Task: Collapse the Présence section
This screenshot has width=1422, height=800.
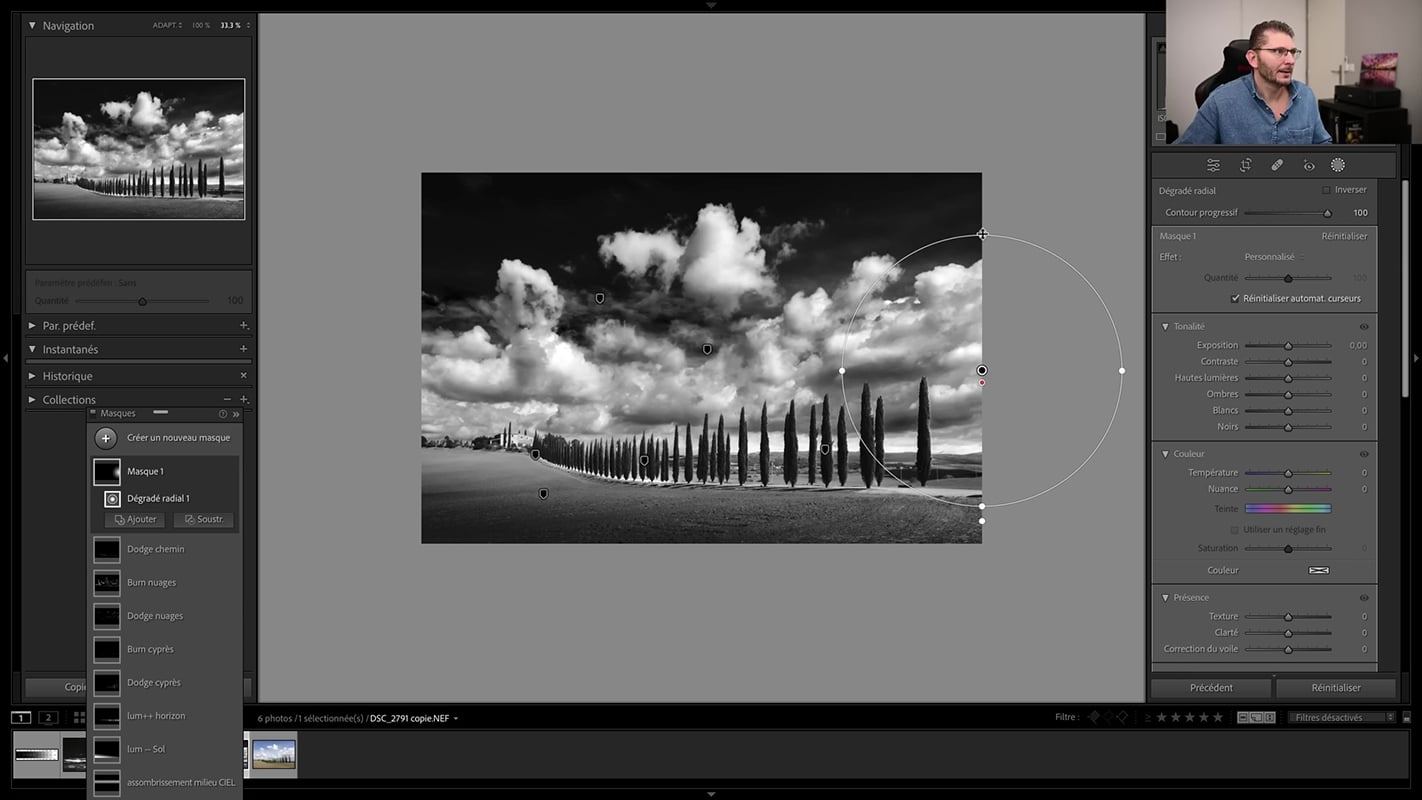Action: [1165, 598]
